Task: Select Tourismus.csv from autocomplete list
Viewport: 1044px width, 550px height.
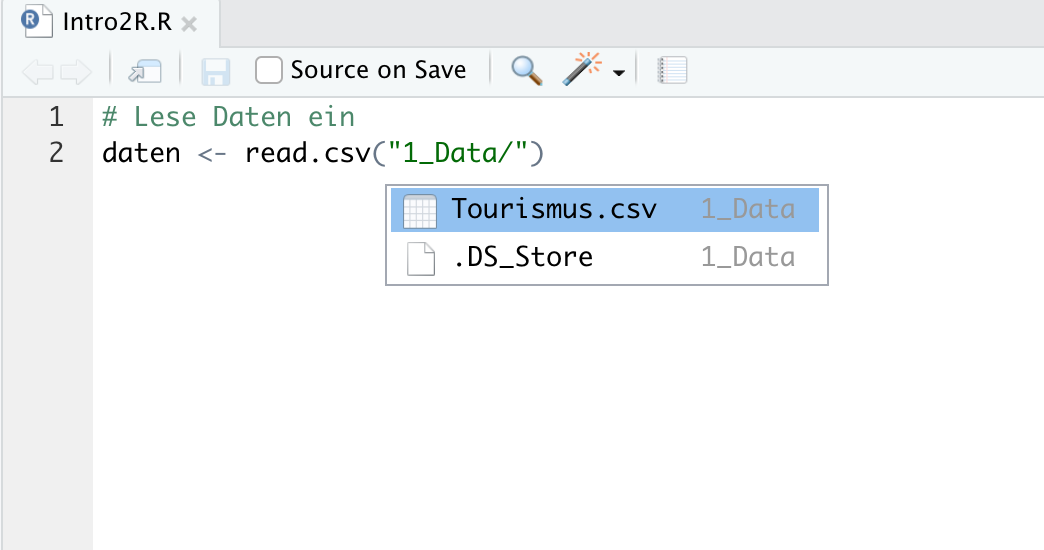Action: pyautogui.click(x=553, y=210)
